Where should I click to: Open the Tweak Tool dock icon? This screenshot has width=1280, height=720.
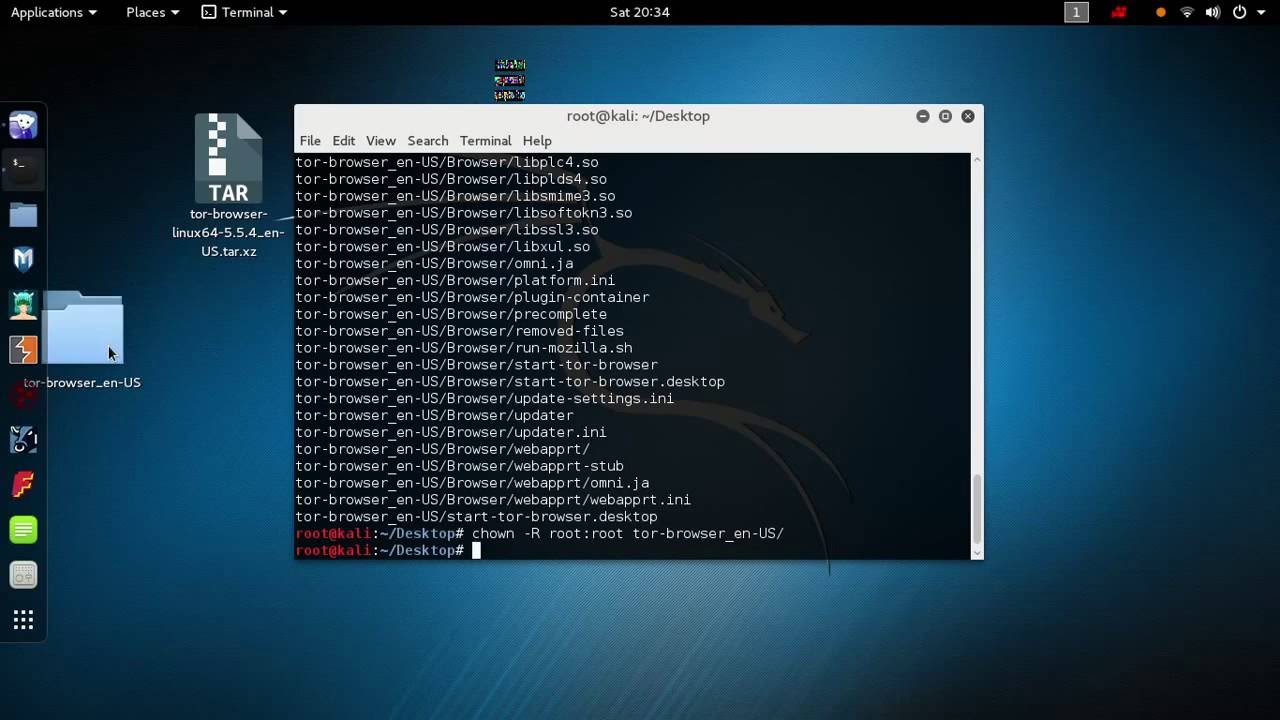coord(23,575)
